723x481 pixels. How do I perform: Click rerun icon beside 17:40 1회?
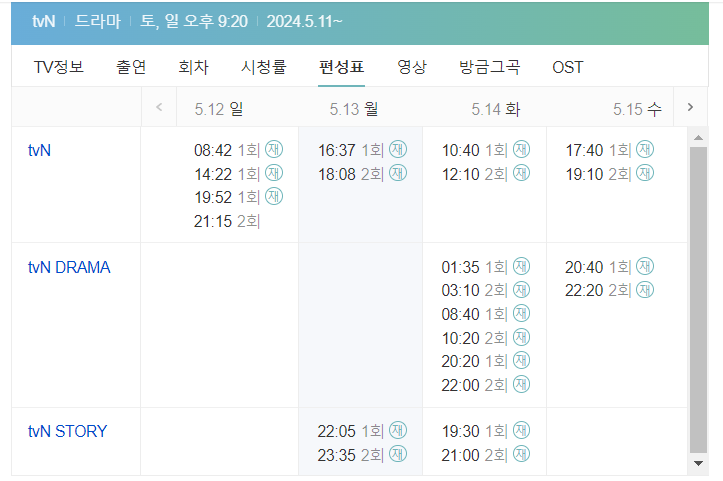coord(645,149)
